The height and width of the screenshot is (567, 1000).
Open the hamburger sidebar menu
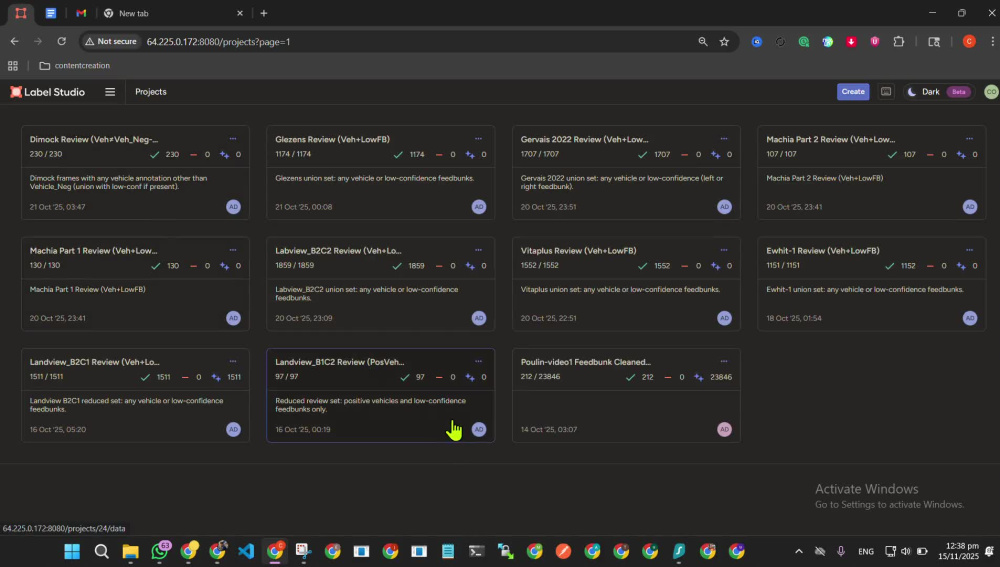tap(110, 92)
